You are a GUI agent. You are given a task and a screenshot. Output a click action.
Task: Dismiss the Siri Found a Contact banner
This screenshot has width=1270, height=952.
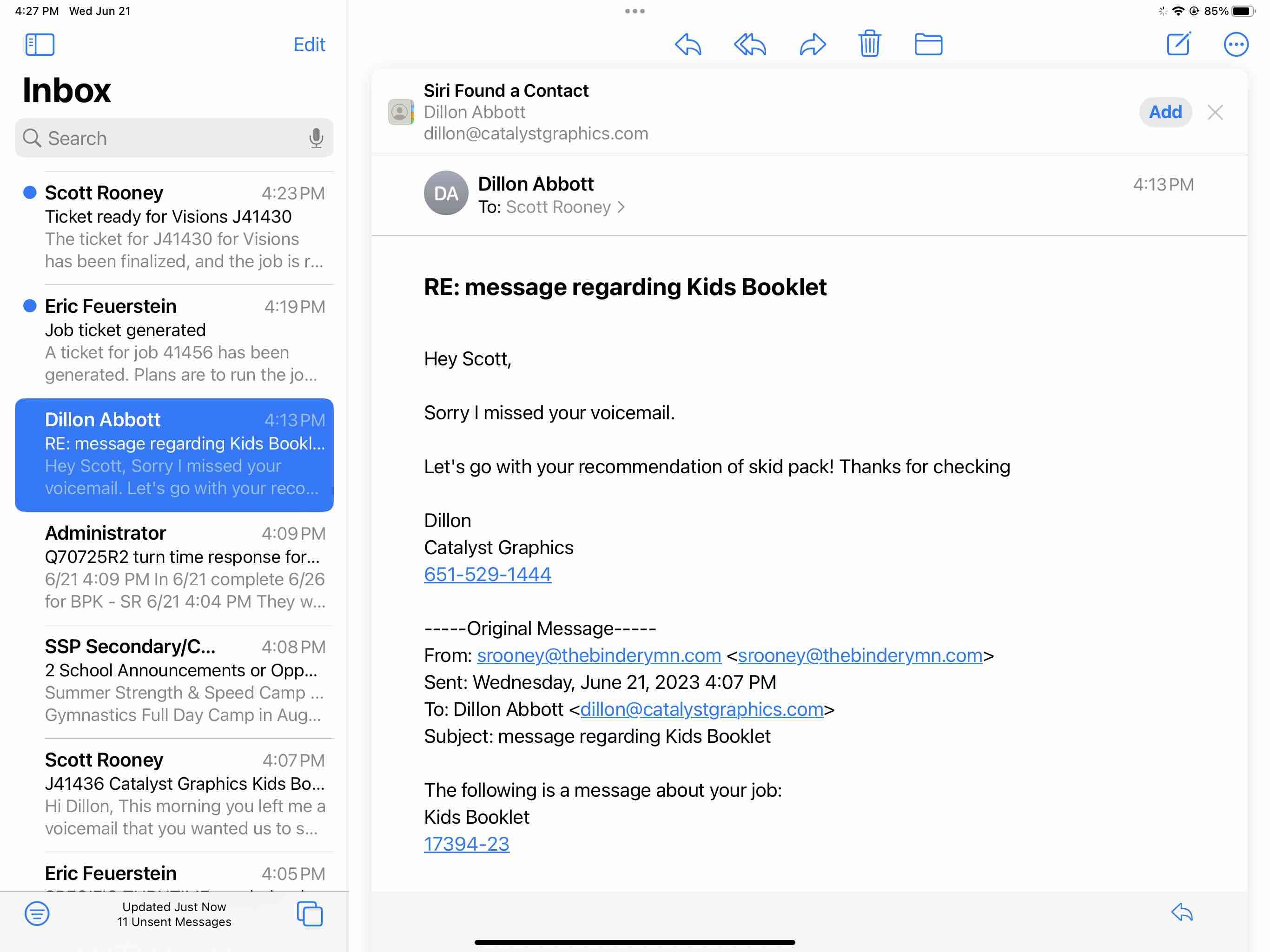coord(1215,112)
